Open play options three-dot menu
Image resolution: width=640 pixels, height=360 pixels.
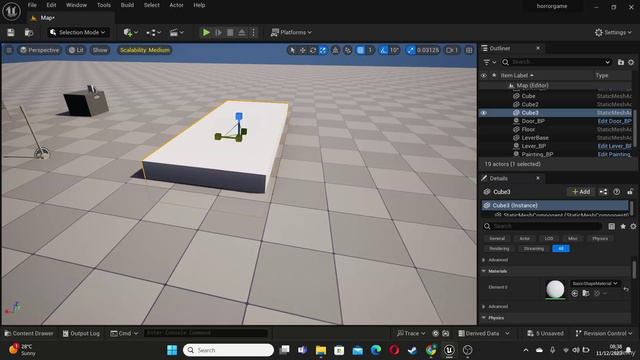coord(253,32)
